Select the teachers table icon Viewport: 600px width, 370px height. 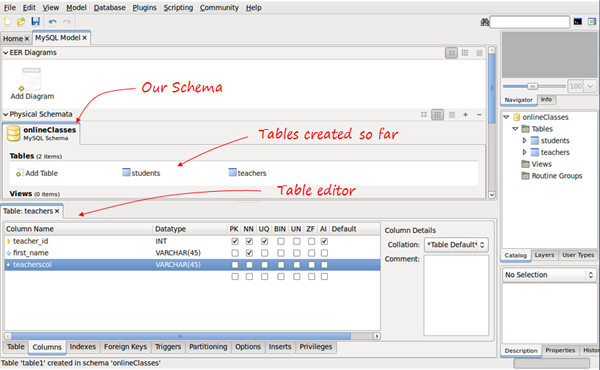click(x=232, y=173)
